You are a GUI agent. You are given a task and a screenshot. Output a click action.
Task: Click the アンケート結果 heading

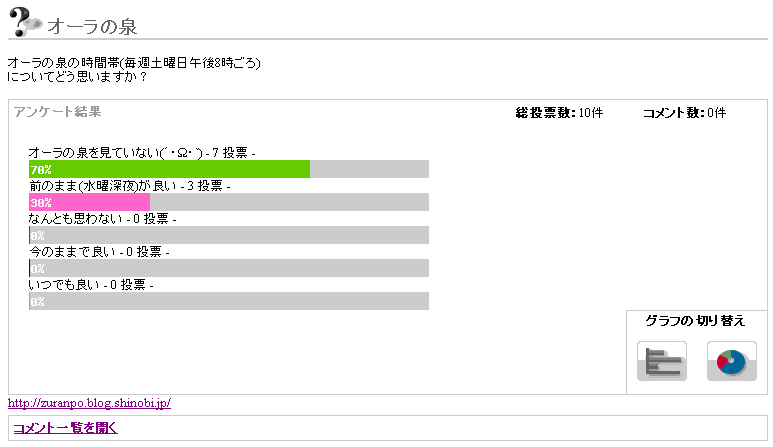pos(57,112)
